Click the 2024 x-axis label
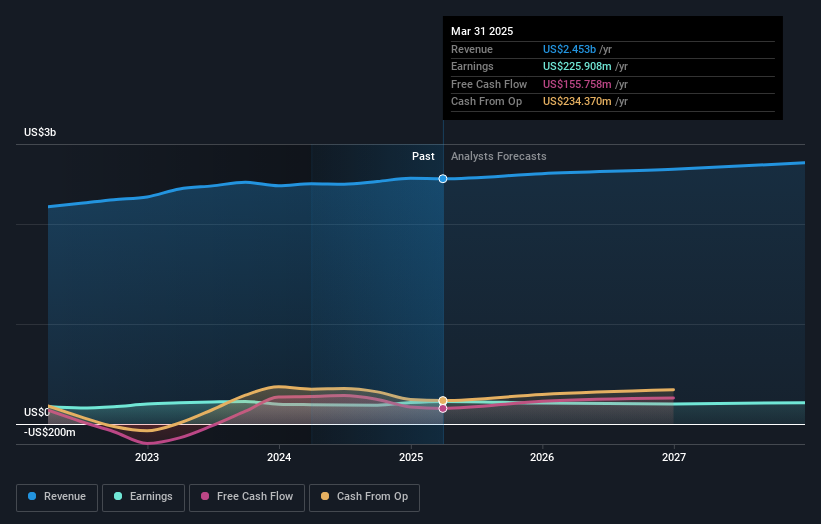The width and height of the screenshot is (821, 524). pos(279,457)
